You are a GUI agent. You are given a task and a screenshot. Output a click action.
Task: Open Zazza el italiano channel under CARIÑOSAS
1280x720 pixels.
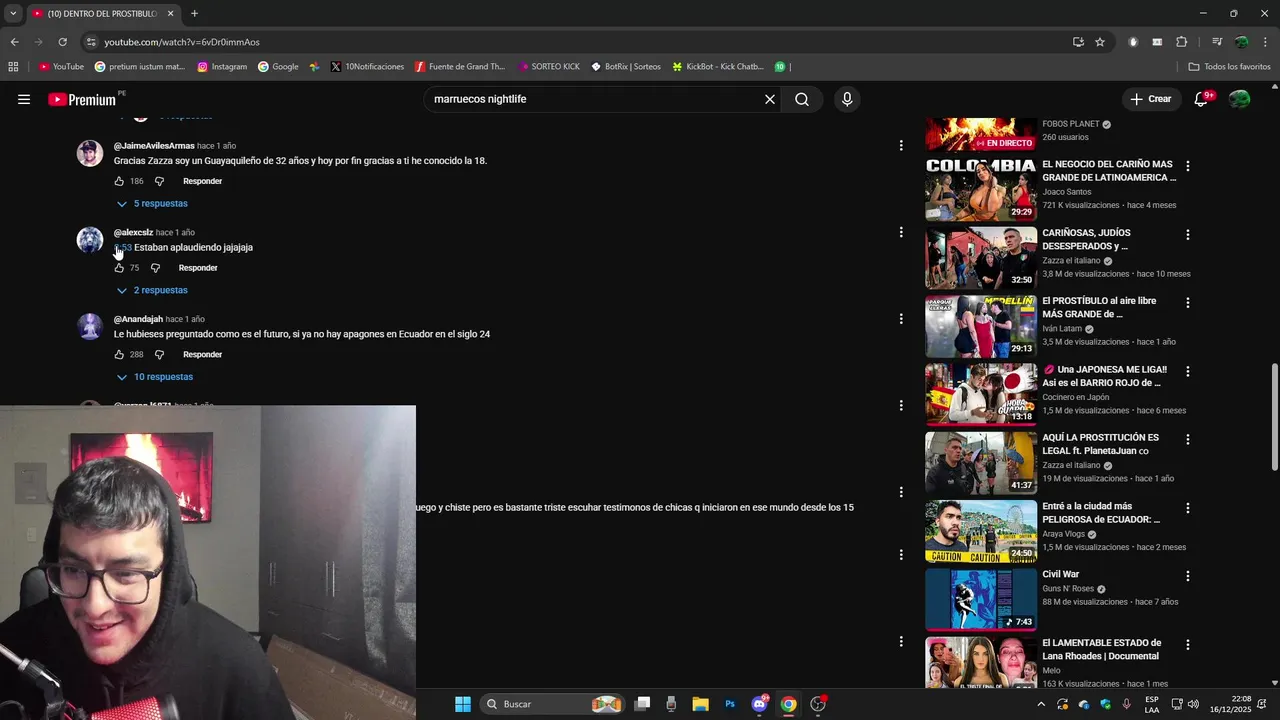[x=1071, y=261]
